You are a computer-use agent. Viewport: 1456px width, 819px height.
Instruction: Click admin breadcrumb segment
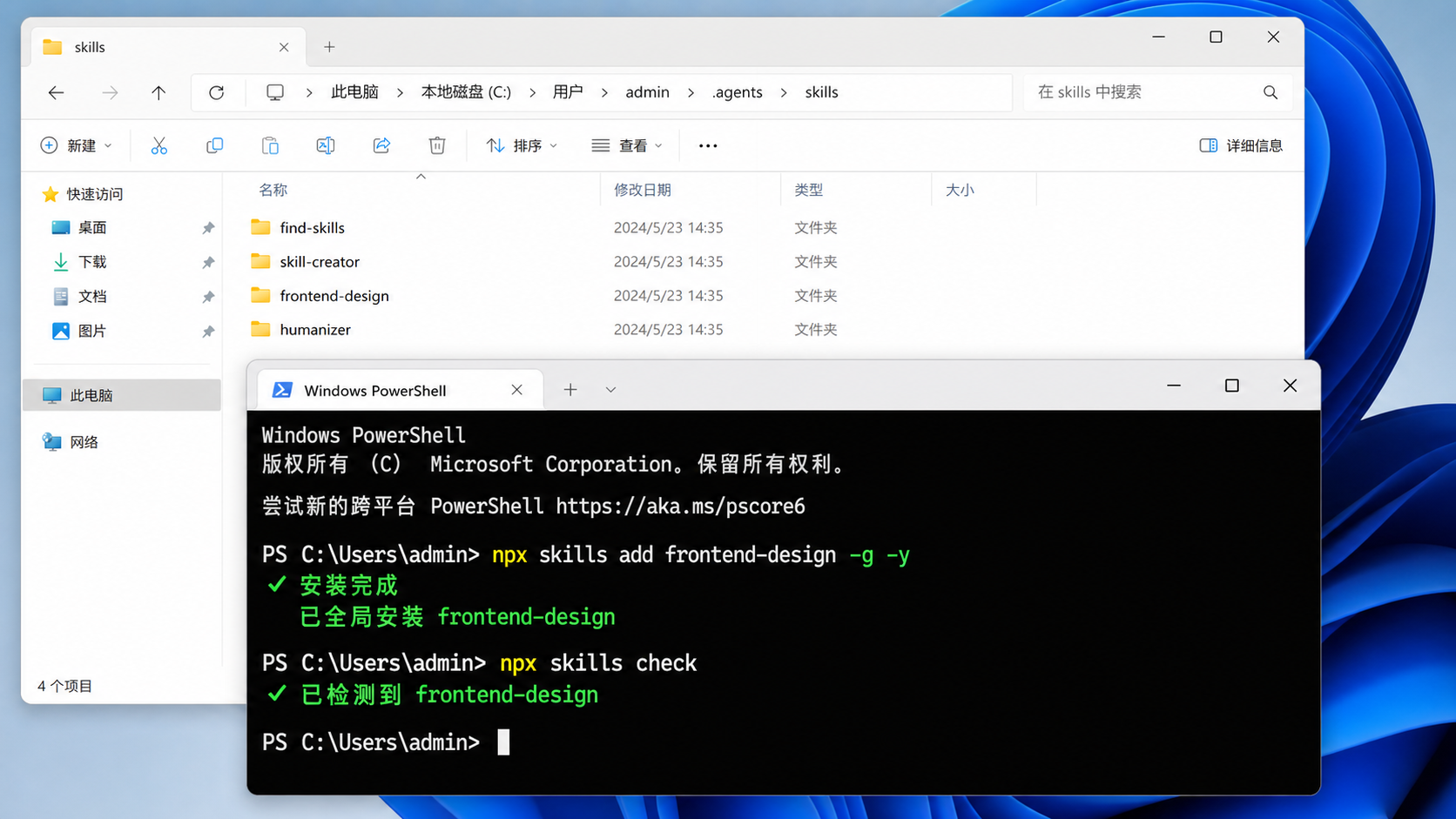tap(647, 92)
